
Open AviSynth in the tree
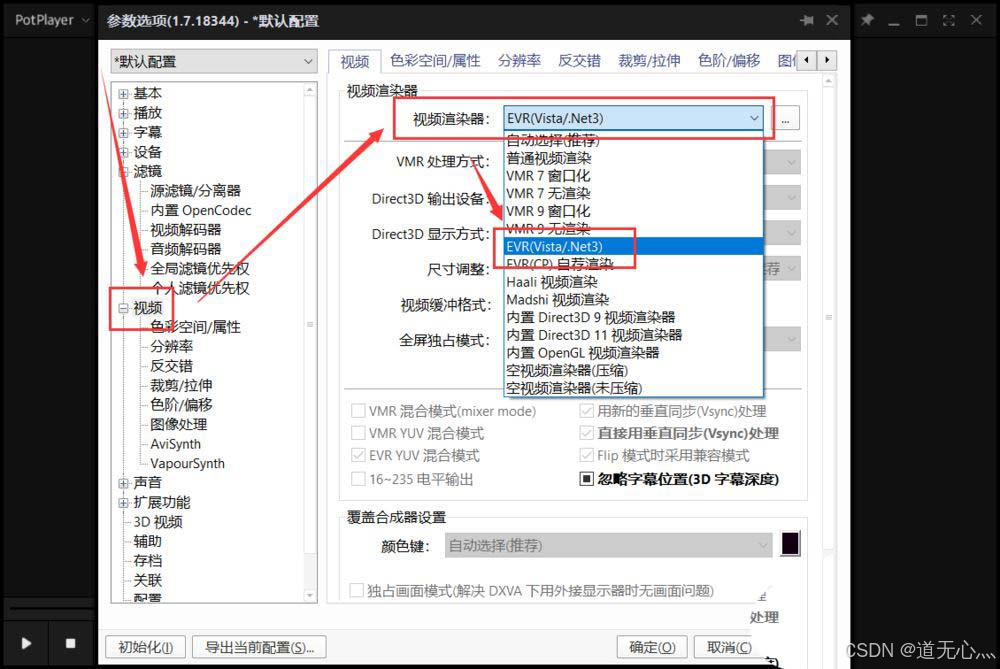pos(175,444)
